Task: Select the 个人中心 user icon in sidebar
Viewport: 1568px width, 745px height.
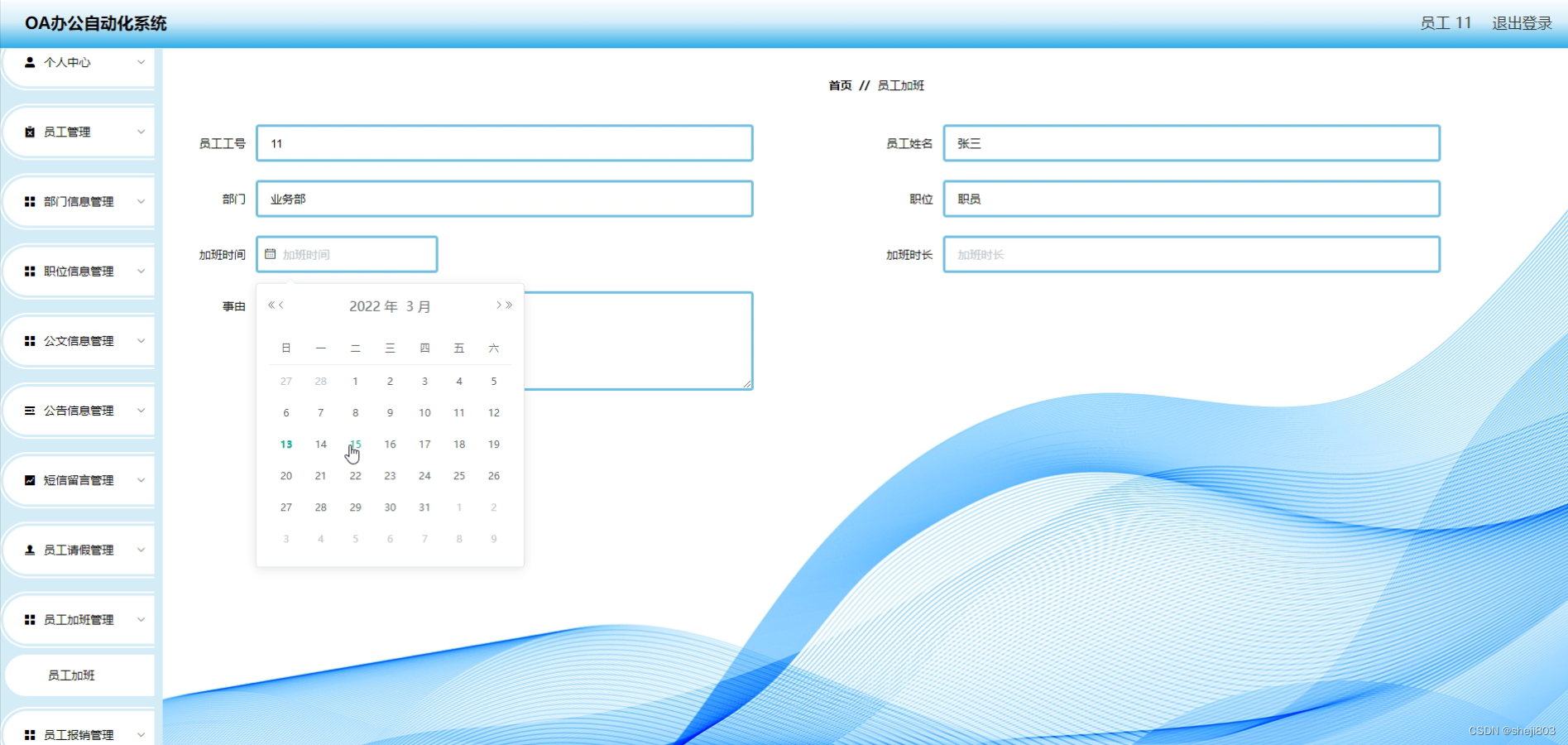Action: click(28, 61)
